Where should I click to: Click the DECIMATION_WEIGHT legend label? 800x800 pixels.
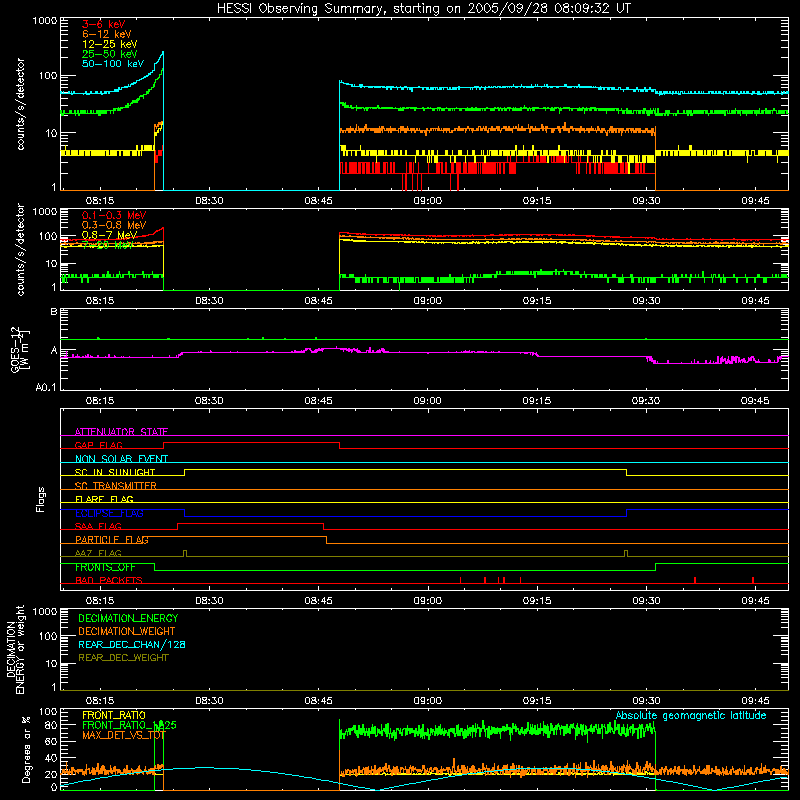coord(127,631)
